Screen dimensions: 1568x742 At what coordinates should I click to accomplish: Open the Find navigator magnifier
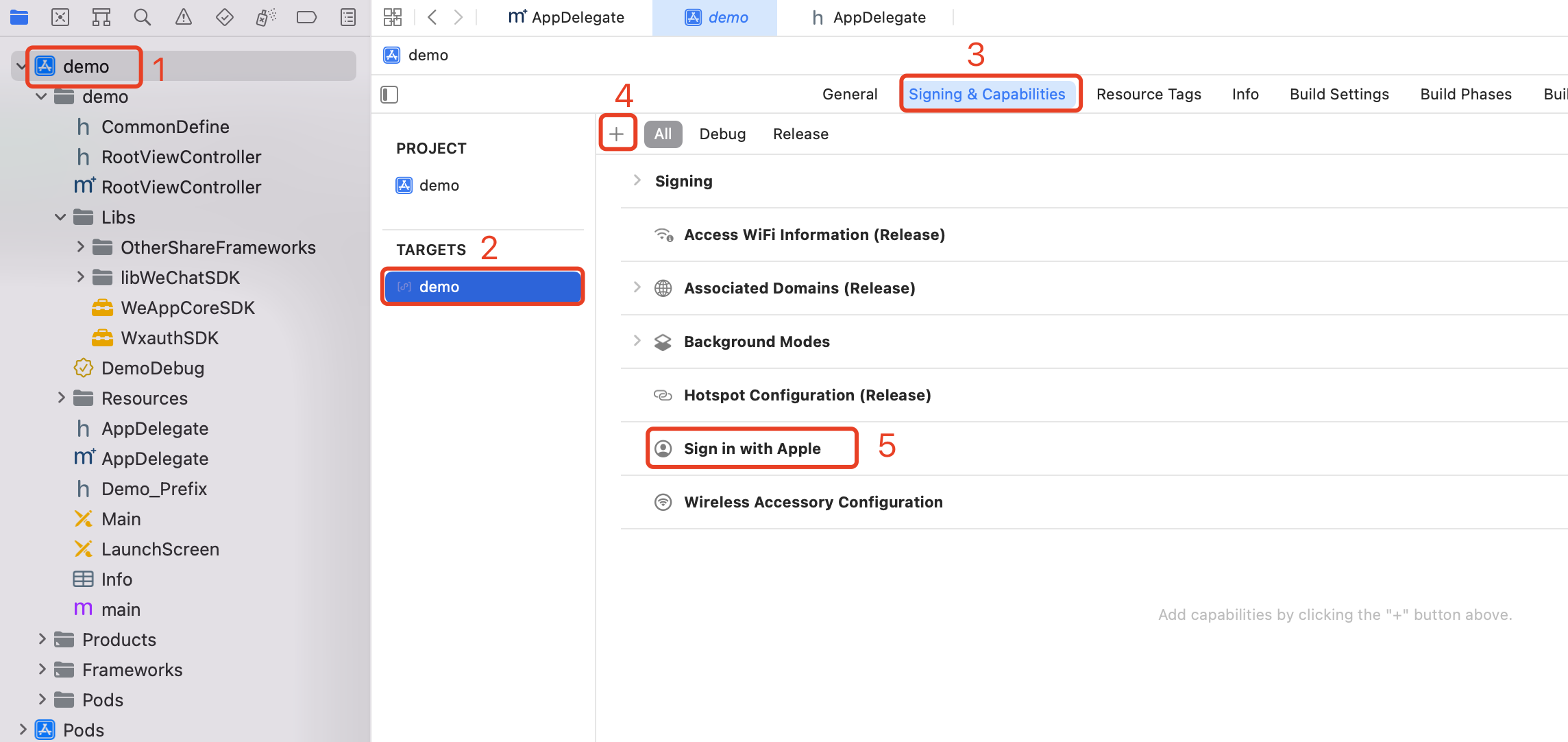coord(143,17)
